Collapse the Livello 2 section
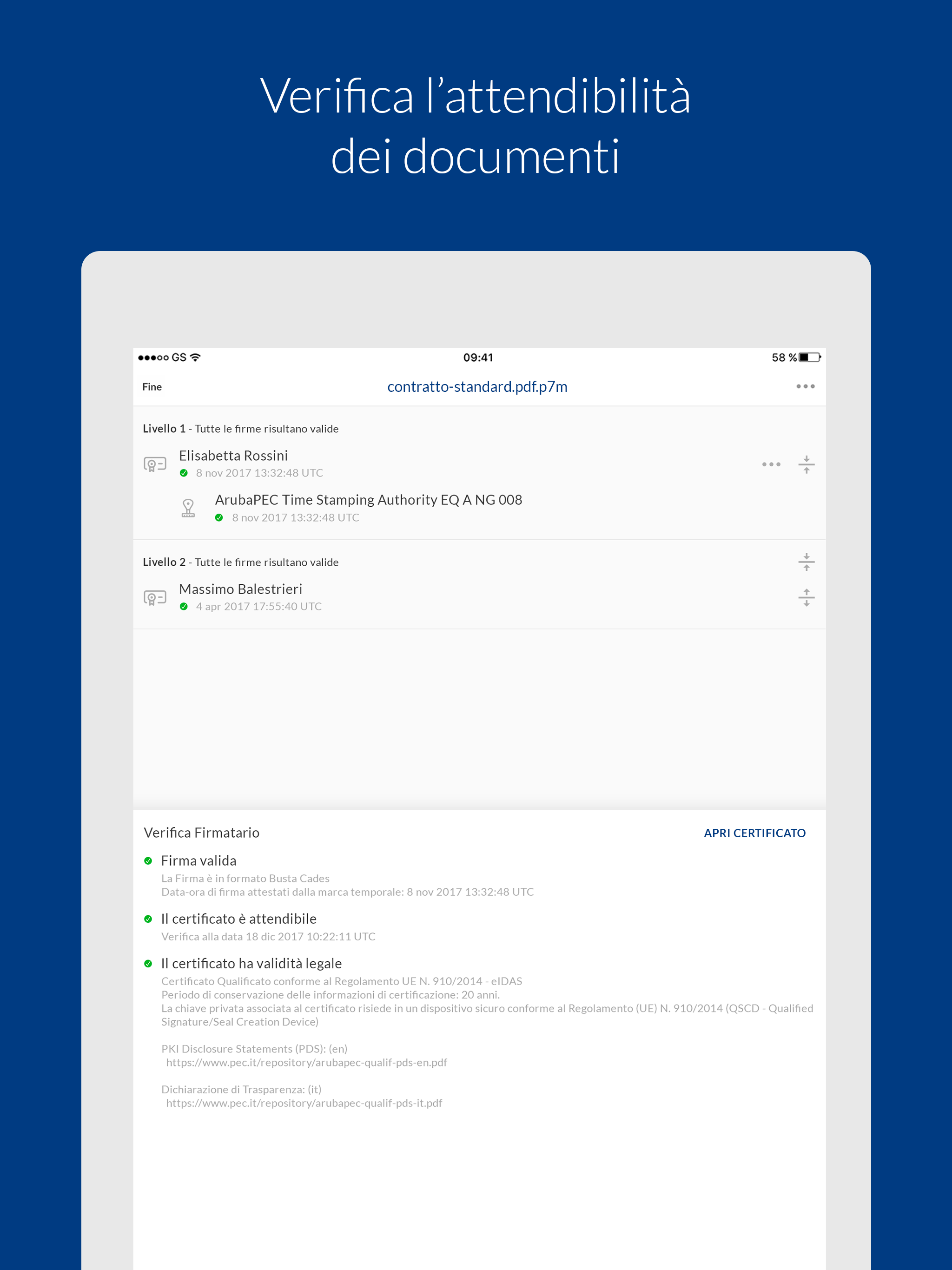The image size is (952, 1270). (806, 562)
